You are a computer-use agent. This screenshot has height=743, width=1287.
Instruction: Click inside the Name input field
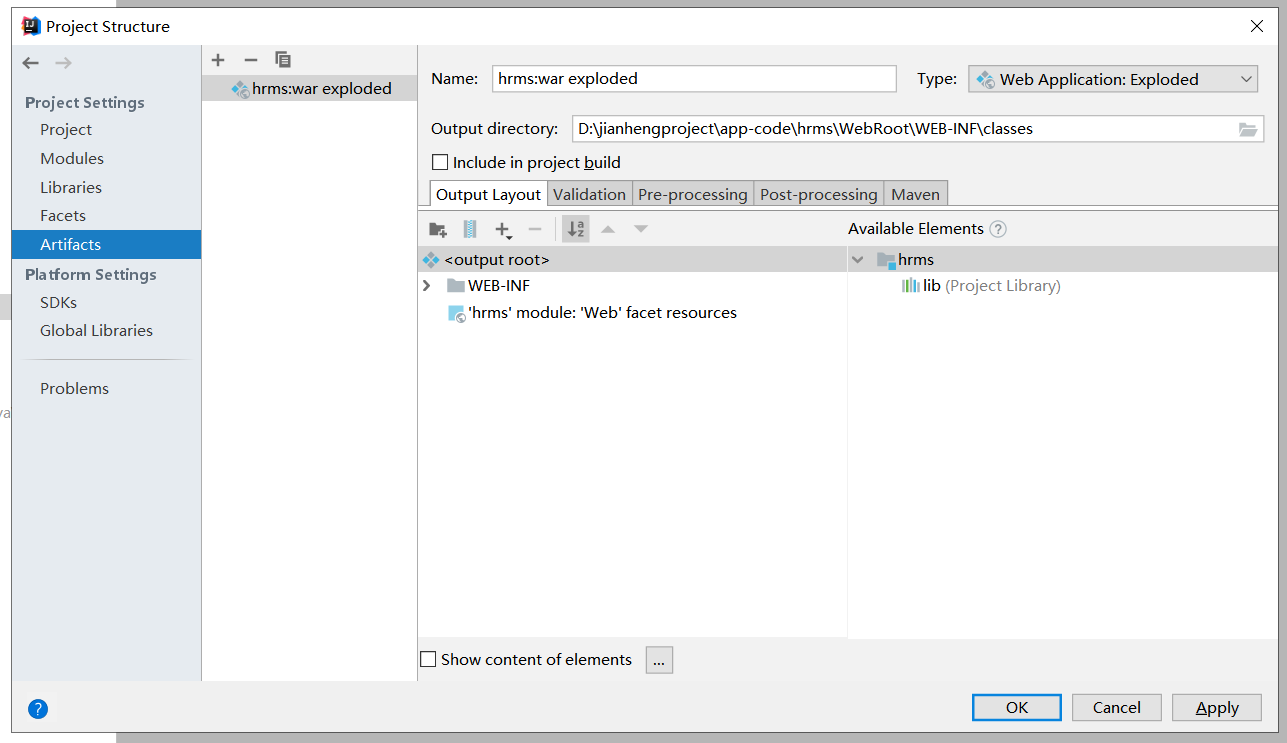[x=694, y=78]
